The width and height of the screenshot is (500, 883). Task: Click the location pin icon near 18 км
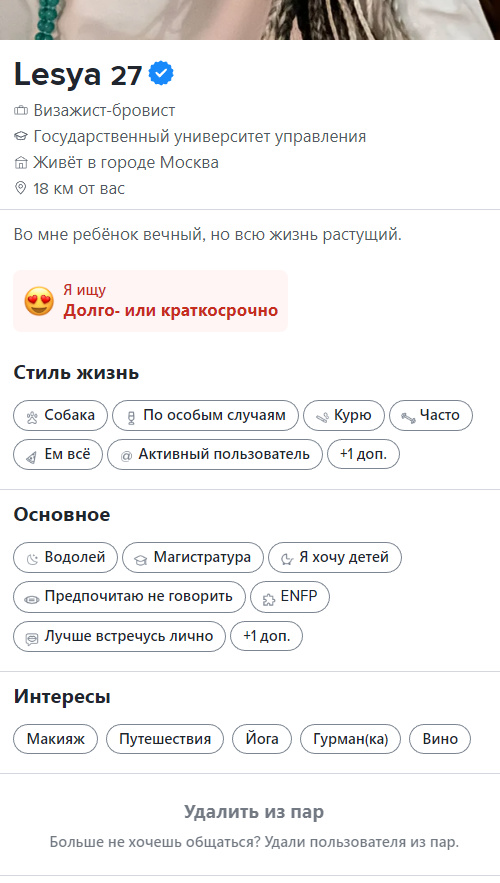pyautogui.click(x=21, y=188)
